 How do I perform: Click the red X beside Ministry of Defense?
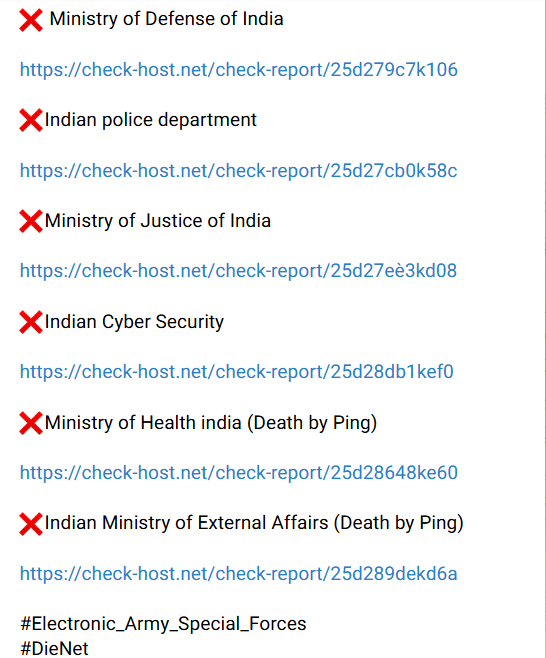coord(31,20)
